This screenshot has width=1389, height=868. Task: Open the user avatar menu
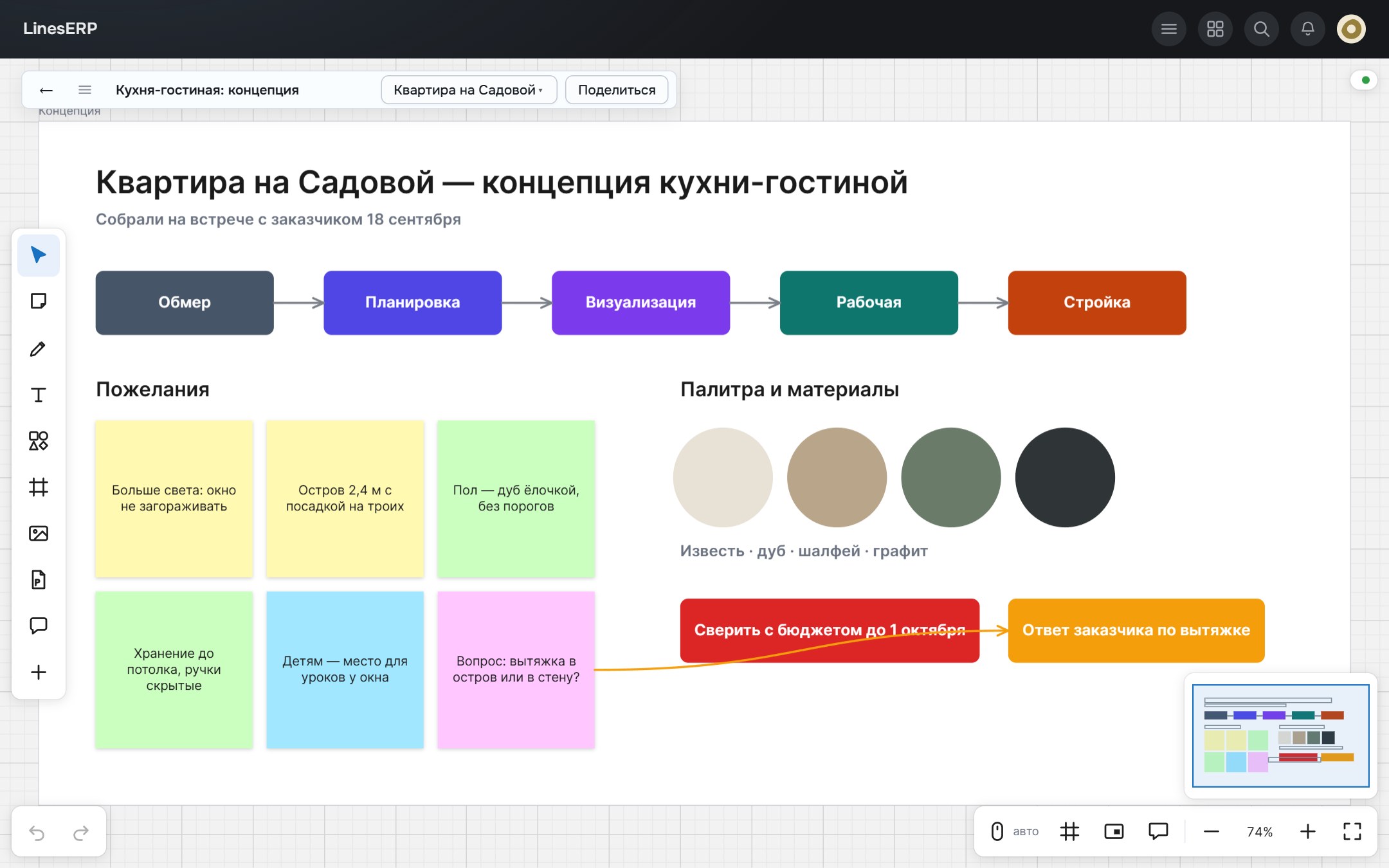click(1352, 29)
